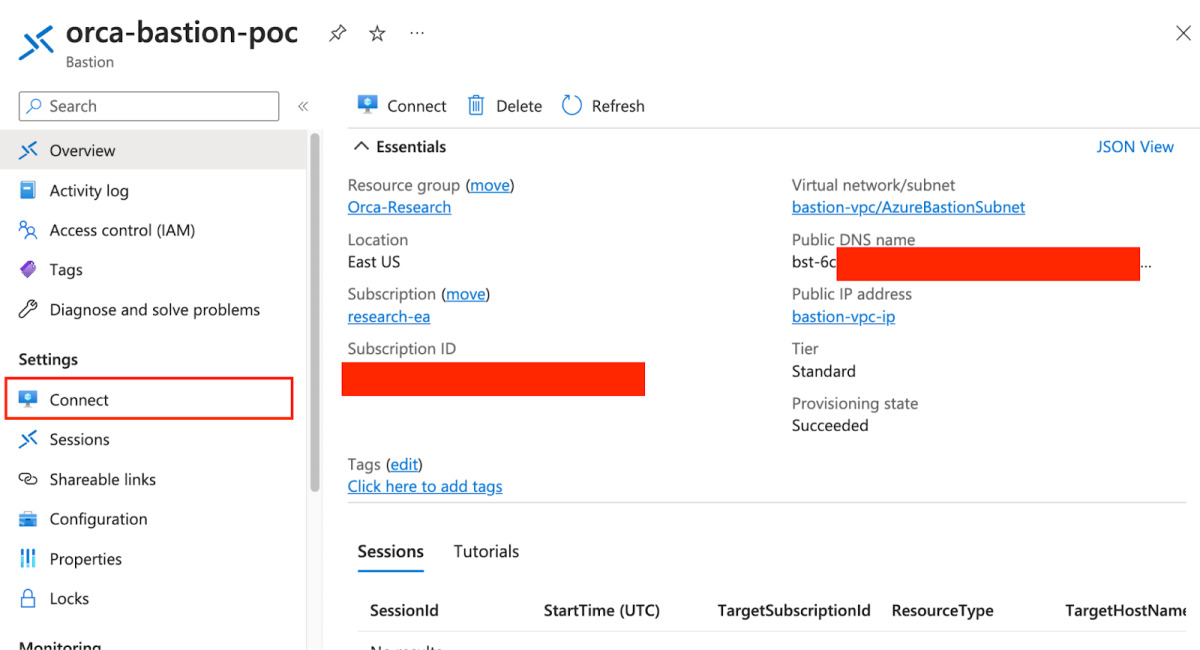The height and width of the screenshot is (650, 1200).
Task: Click the TargetSubscriptionId column header
Action: tap(794, 610)
